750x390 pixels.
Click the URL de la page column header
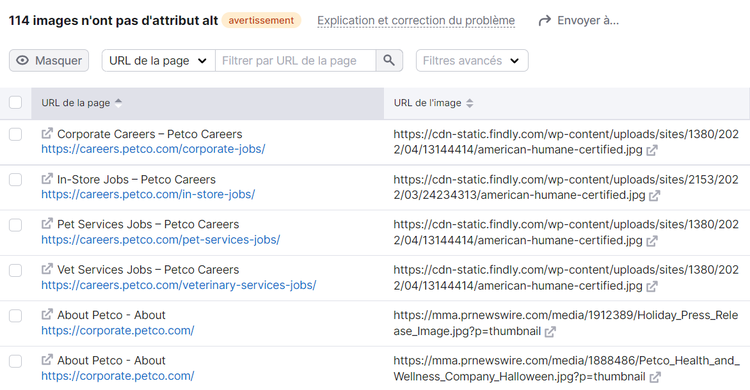pyautogui.click(x=208, y=103)
